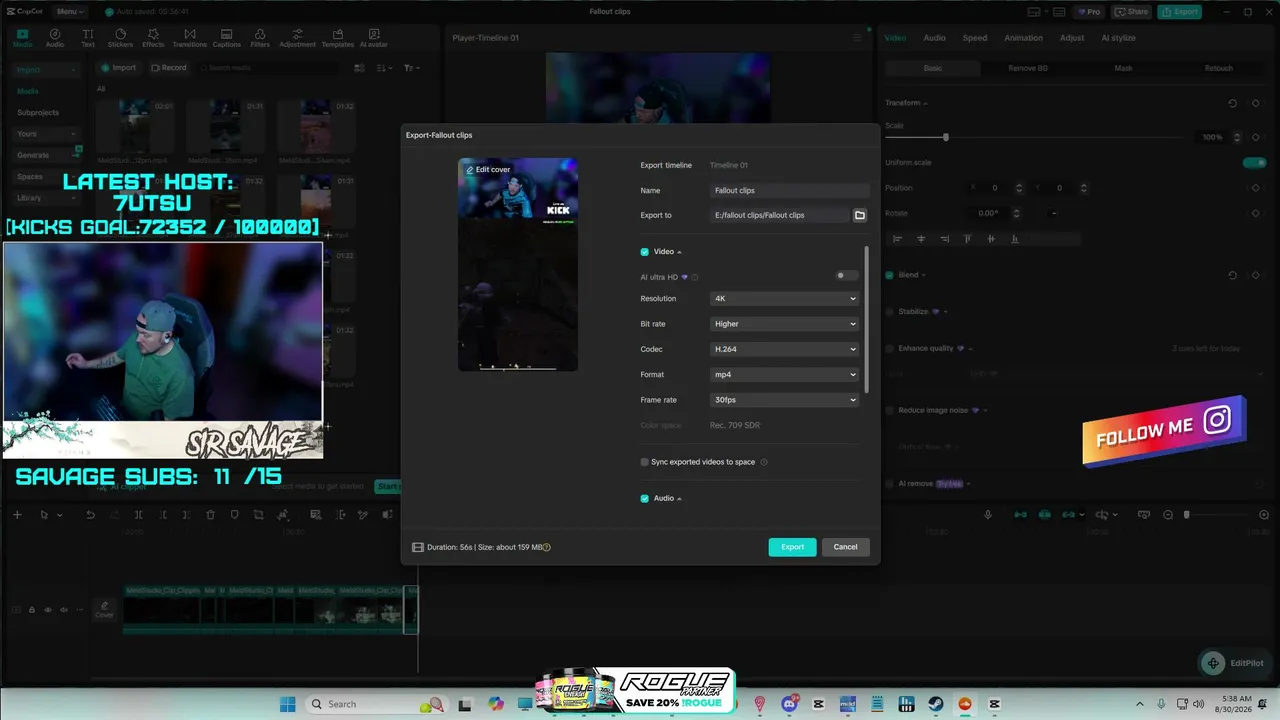The width and height of the screenshot is (1280, 720).
Task: Open the AI avatar panel
Action: [x=373, y=38]
